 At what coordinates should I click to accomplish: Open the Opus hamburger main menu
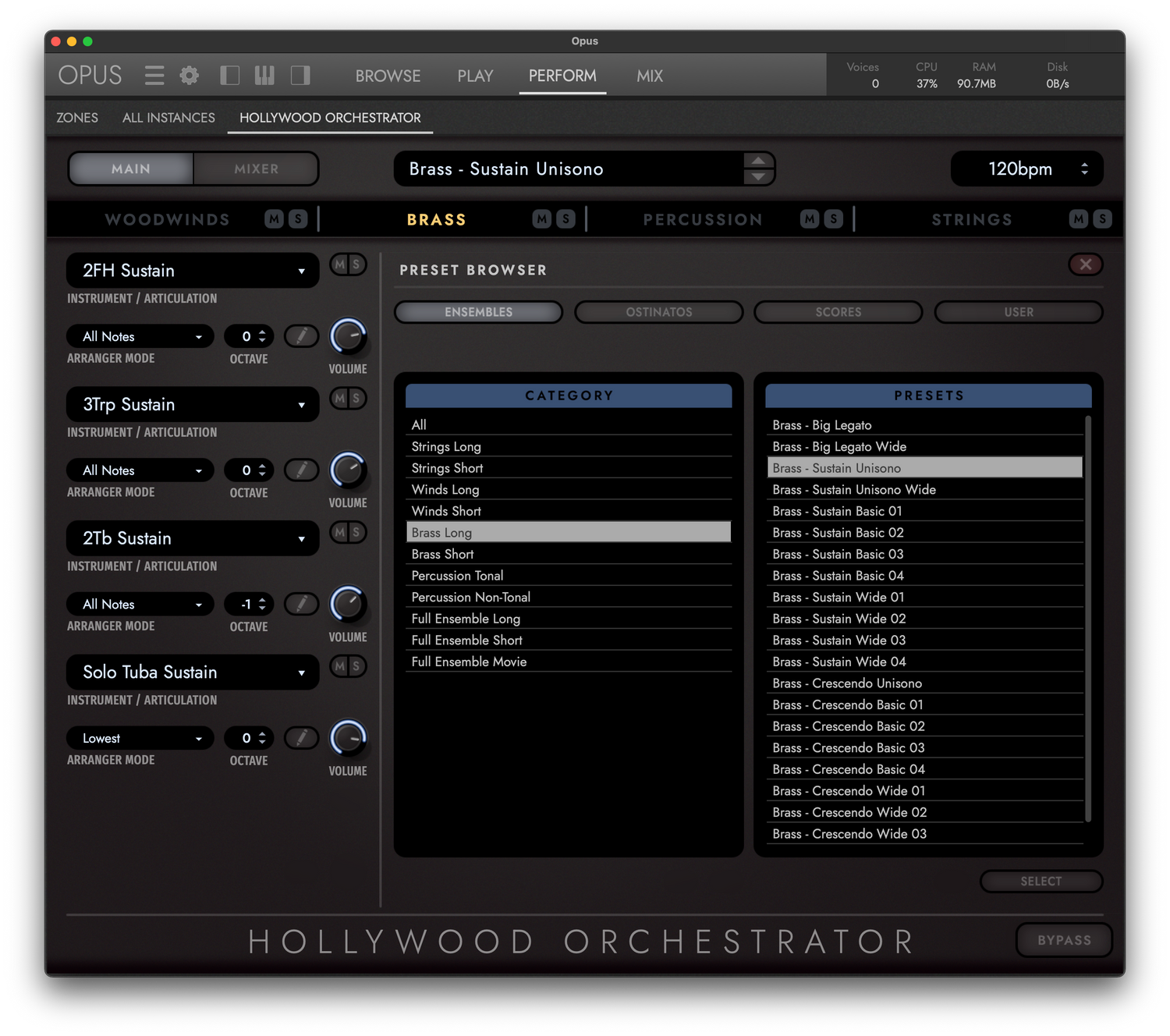tap(154, 76)
